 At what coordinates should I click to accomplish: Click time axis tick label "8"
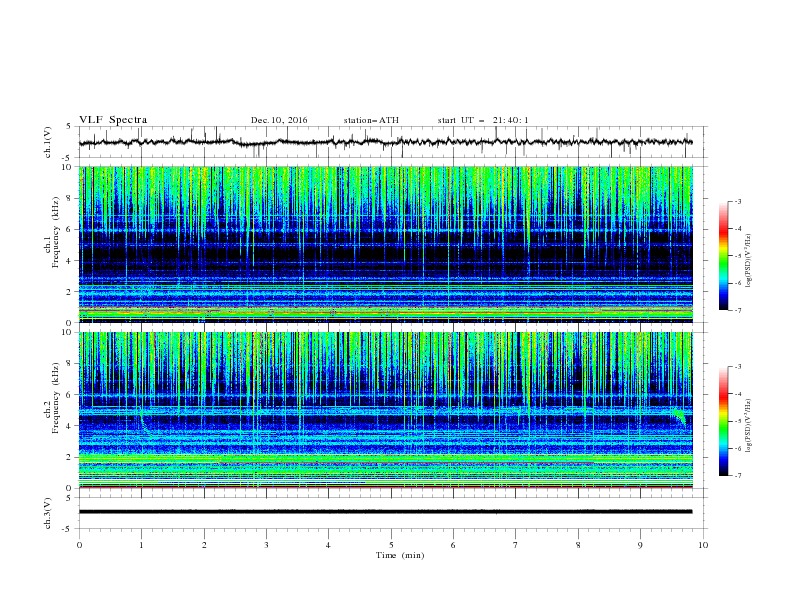[578, 545]
